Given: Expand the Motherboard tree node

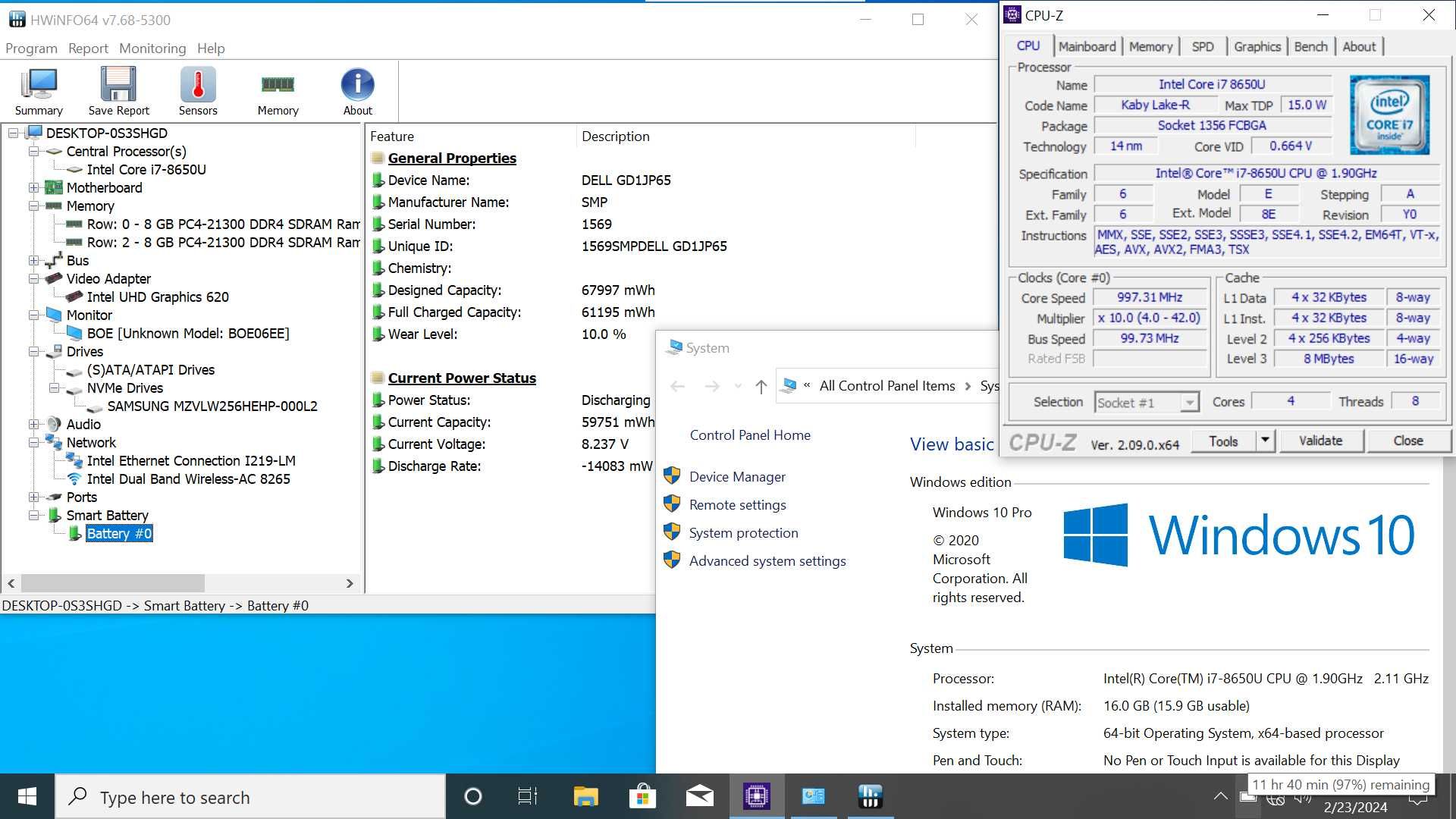Looking at the screenshot, I should [x=33, y=188].
